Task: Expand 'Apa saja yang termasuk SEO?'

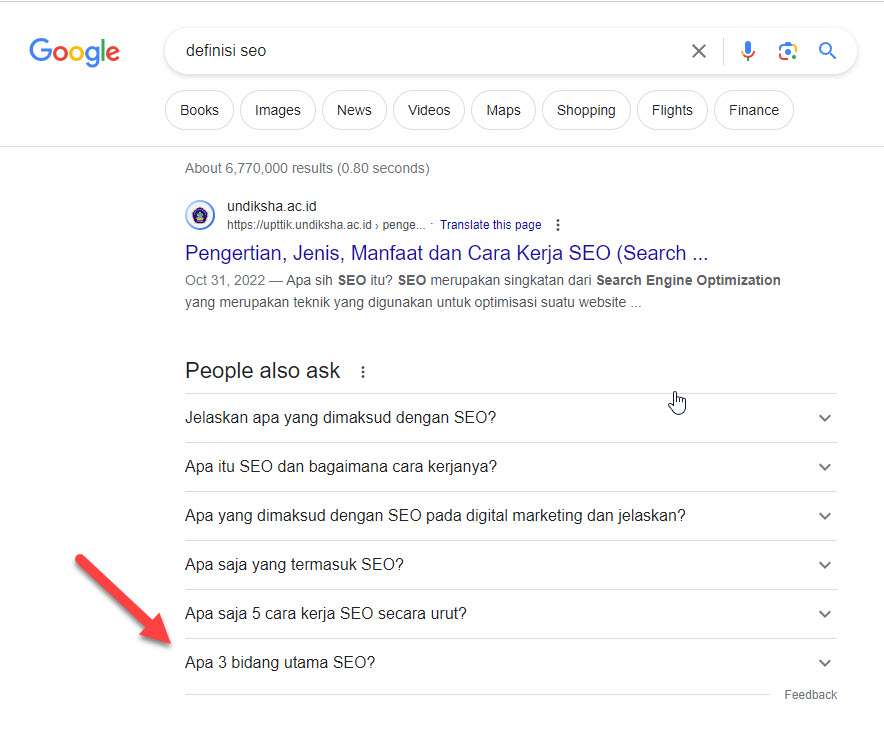Action: (x=511, y=565)
